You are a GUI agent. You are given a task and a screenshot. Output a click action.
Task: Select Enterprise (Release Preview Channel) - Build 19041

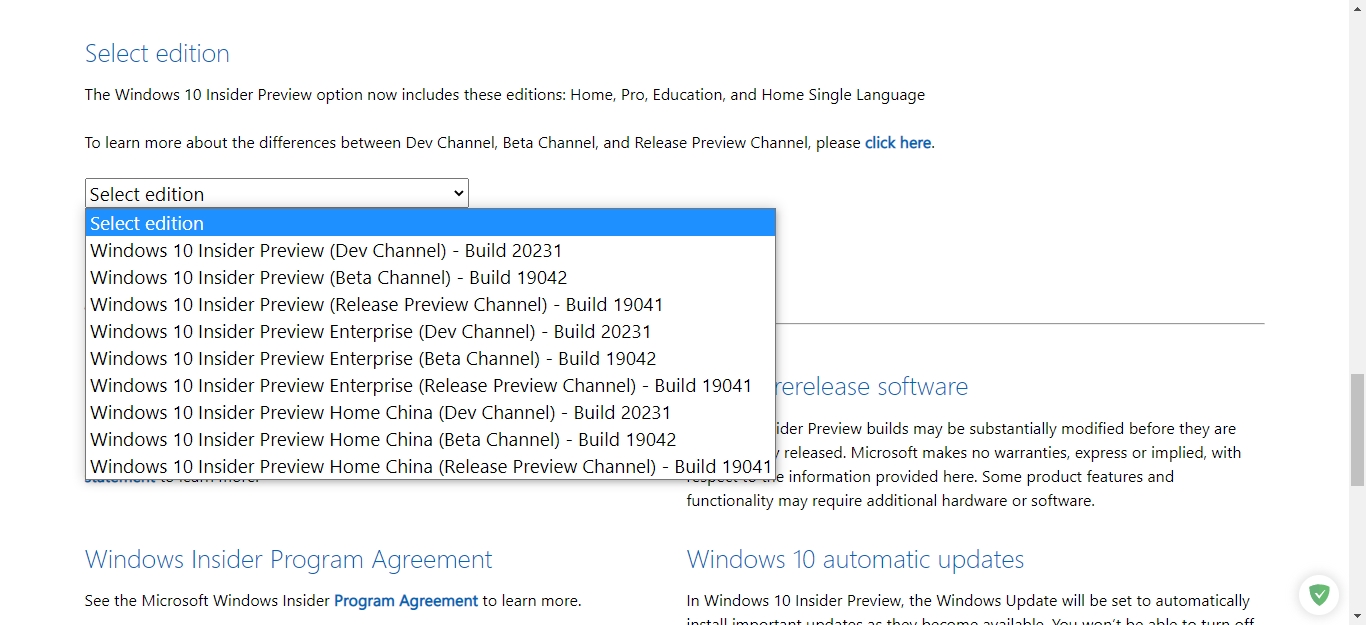click(x=430, y=385)
